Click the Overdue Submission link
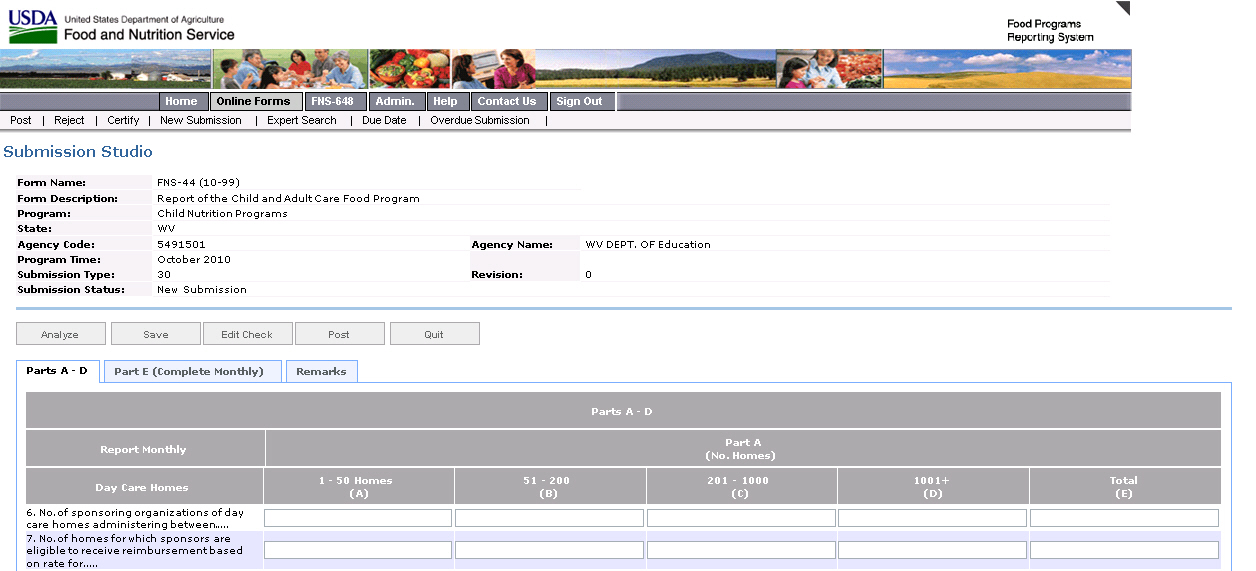 (479, 120)
